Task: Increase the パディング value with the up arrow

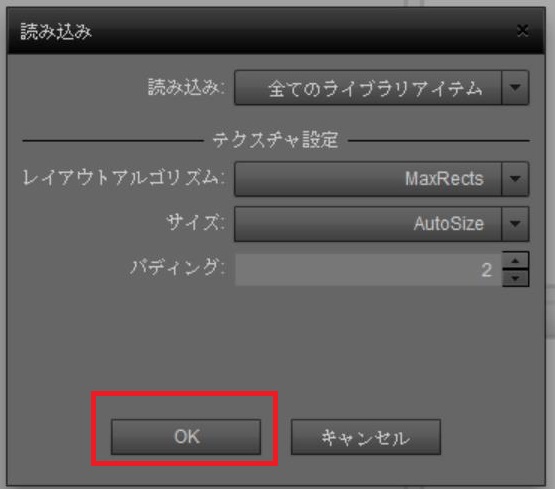Action: (x=515, y=261)
